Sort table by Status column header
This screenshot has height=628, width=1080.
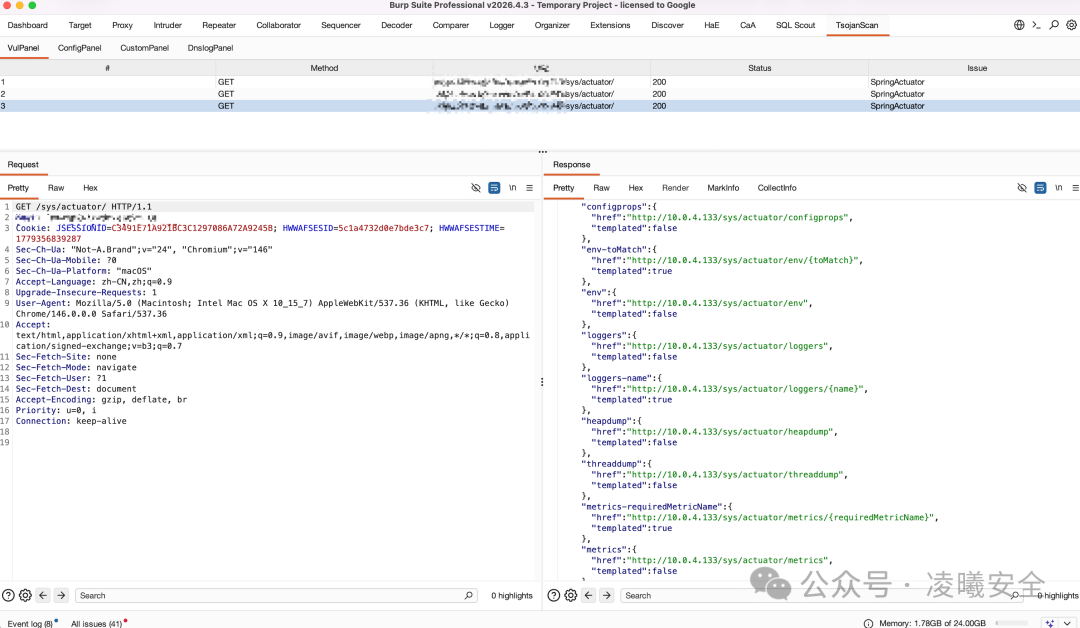760,68
